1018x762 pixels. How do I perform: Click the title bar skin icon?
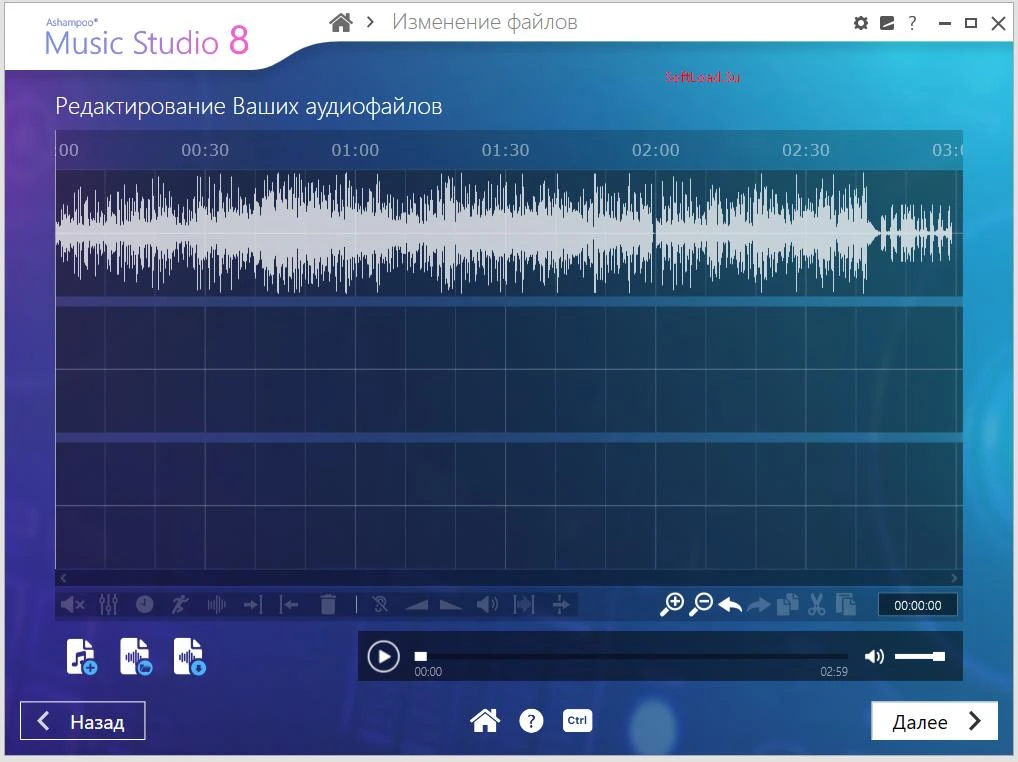pos(887,23)
